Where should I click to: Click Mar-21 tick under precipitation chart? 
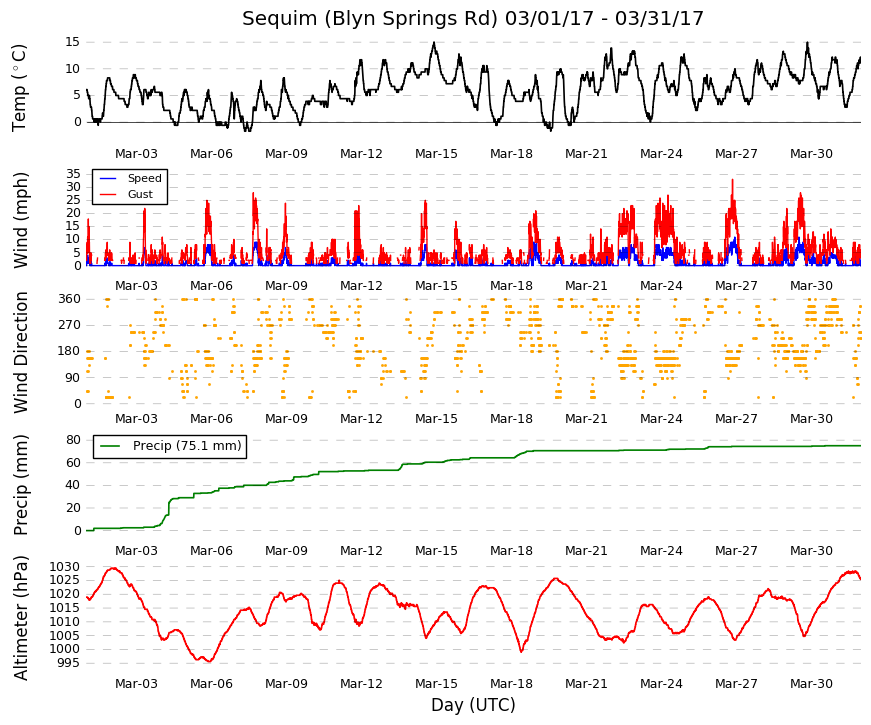tap(586, 551)
